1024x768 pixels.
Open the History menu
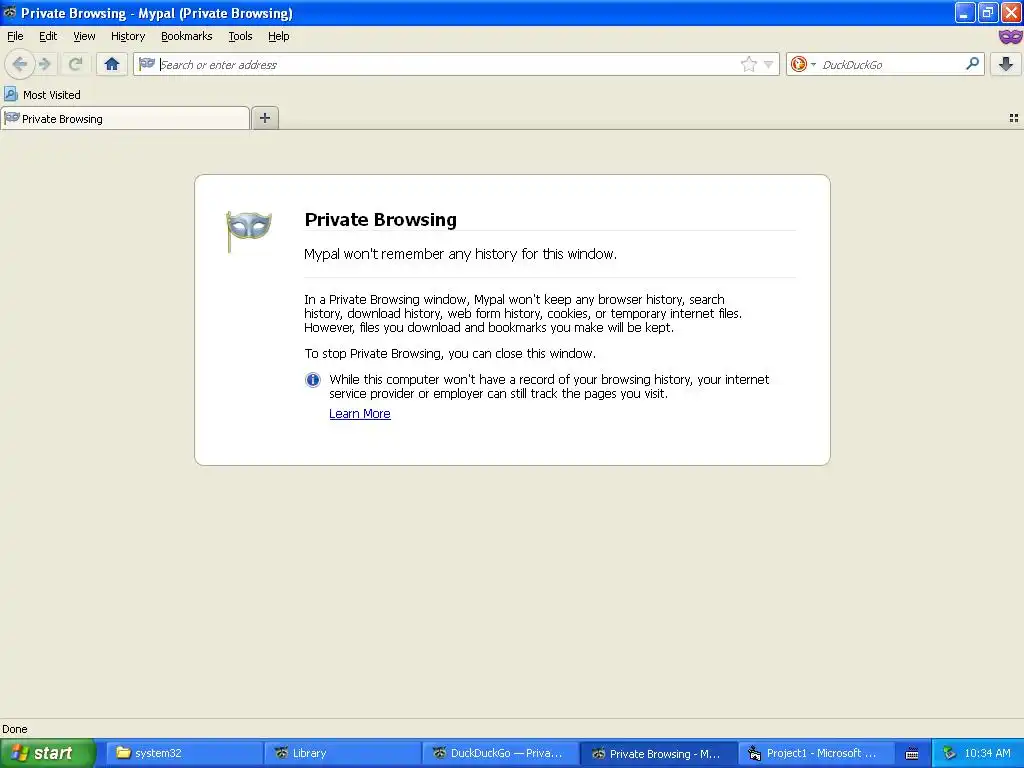(x=127, y=36)
